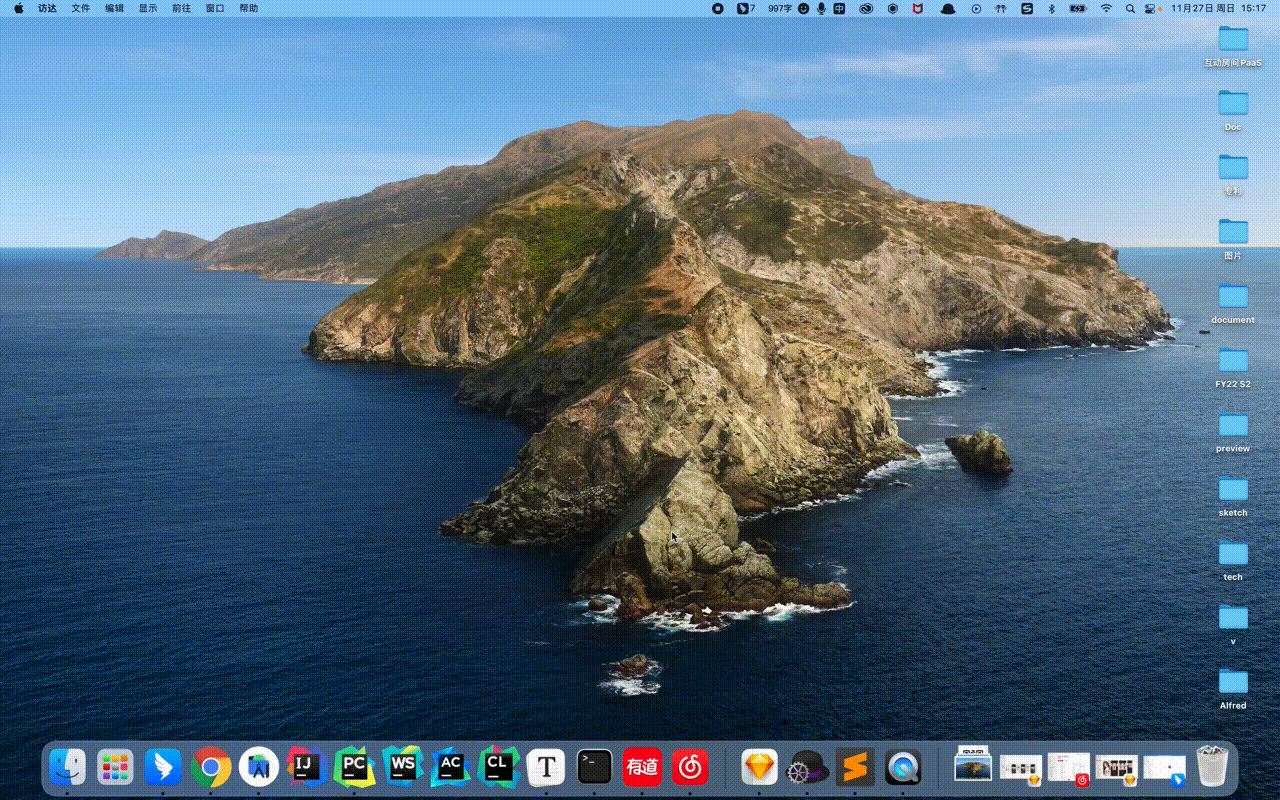Open CLion (CL) from the Dock
Image resolution: width=1280 pixels, height=800 pixels.
pos(498,767)
